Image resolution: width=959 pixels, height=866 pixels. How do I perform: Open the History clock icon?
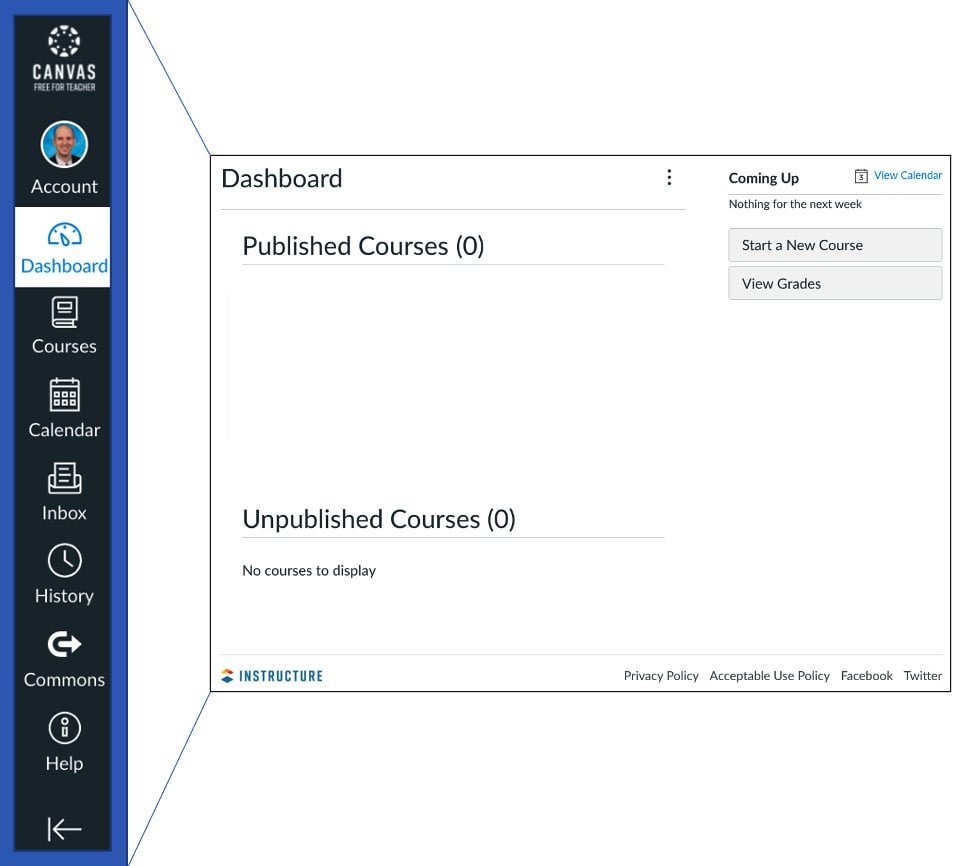click(64, 560)
